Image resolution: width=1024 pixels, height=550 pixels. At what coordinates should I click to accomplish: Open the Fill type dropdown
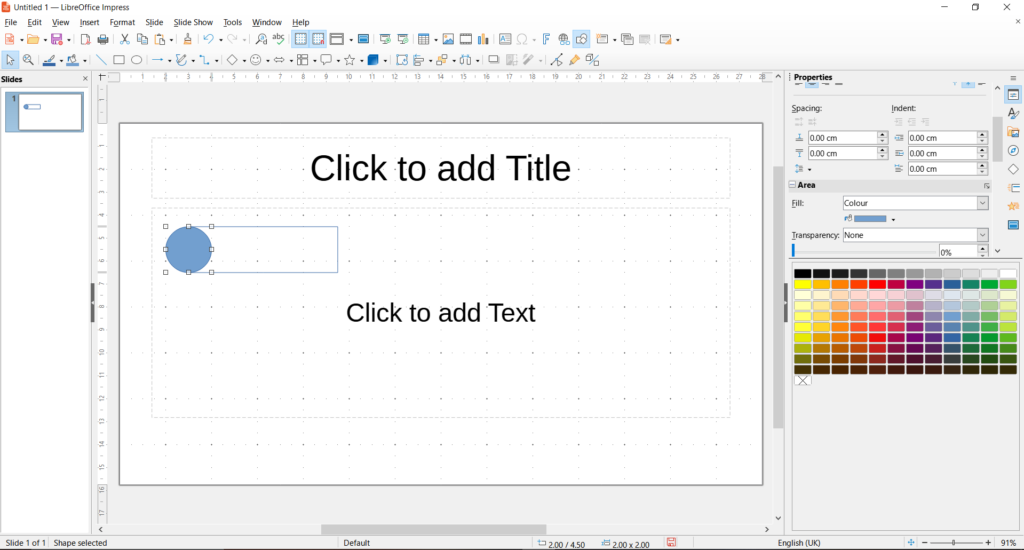(915, 203)
